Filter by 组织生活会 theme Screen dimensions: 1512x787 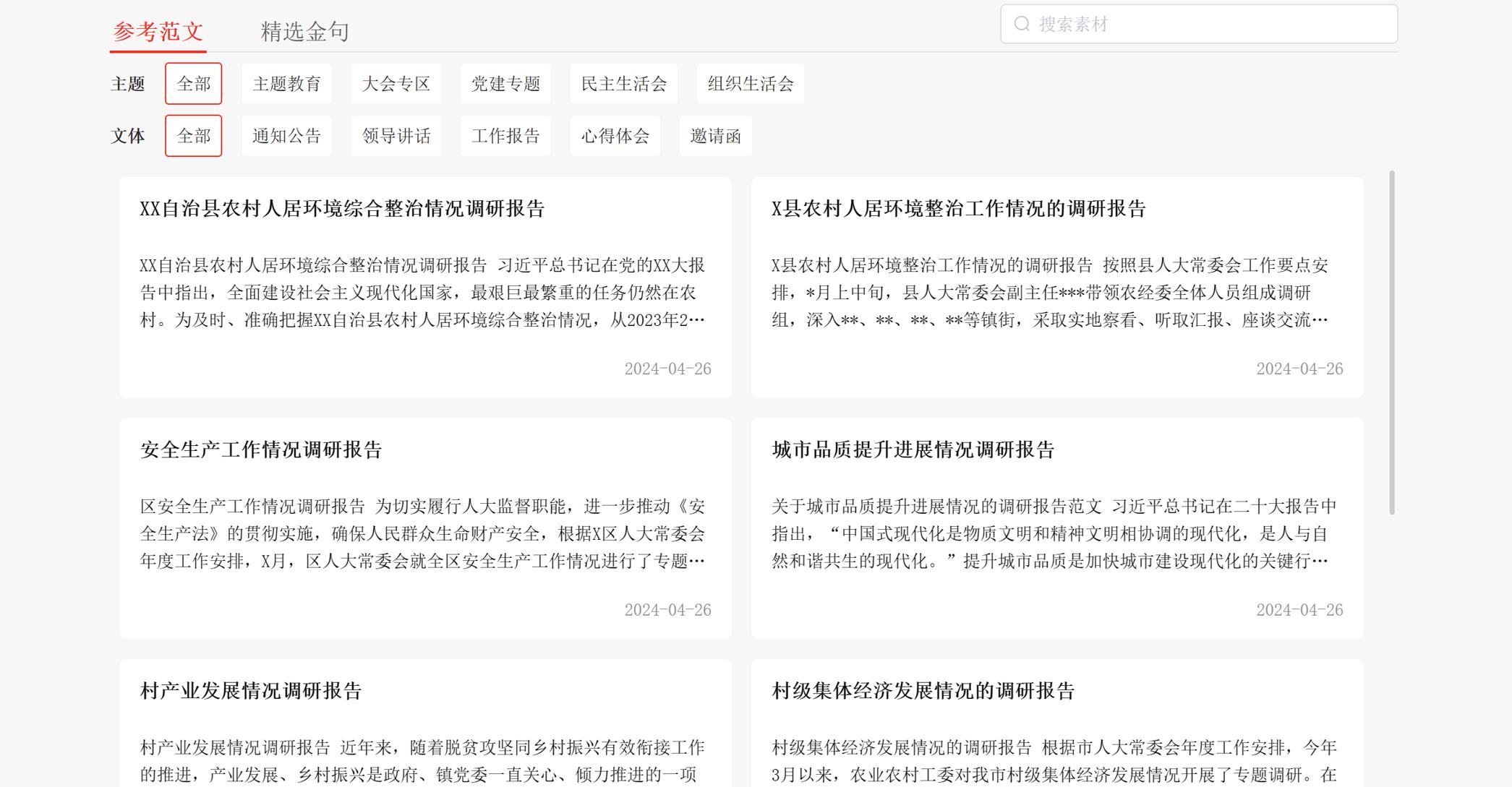(x=751, y=84)
